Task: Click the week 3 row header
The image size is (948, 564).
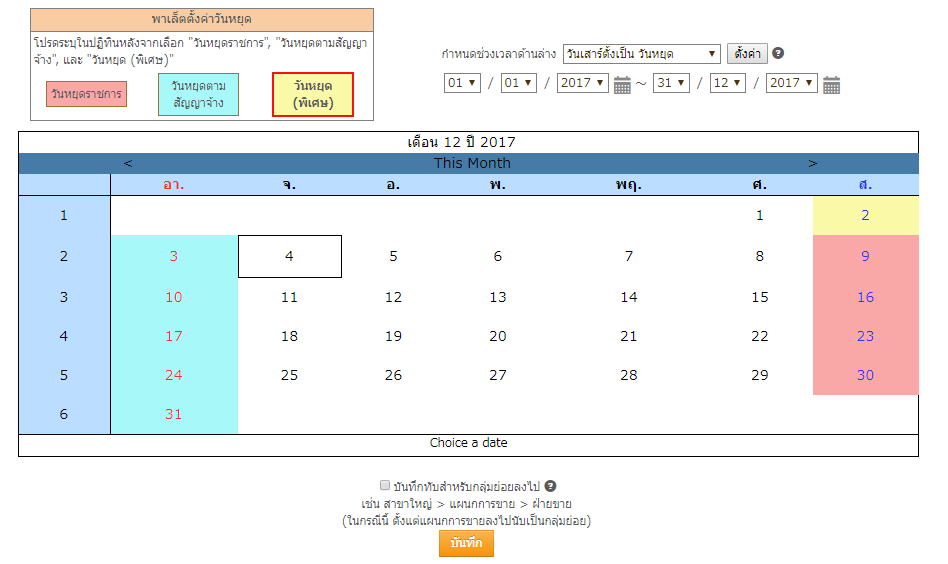Action: pyautogui.click(x=64, y=297)
